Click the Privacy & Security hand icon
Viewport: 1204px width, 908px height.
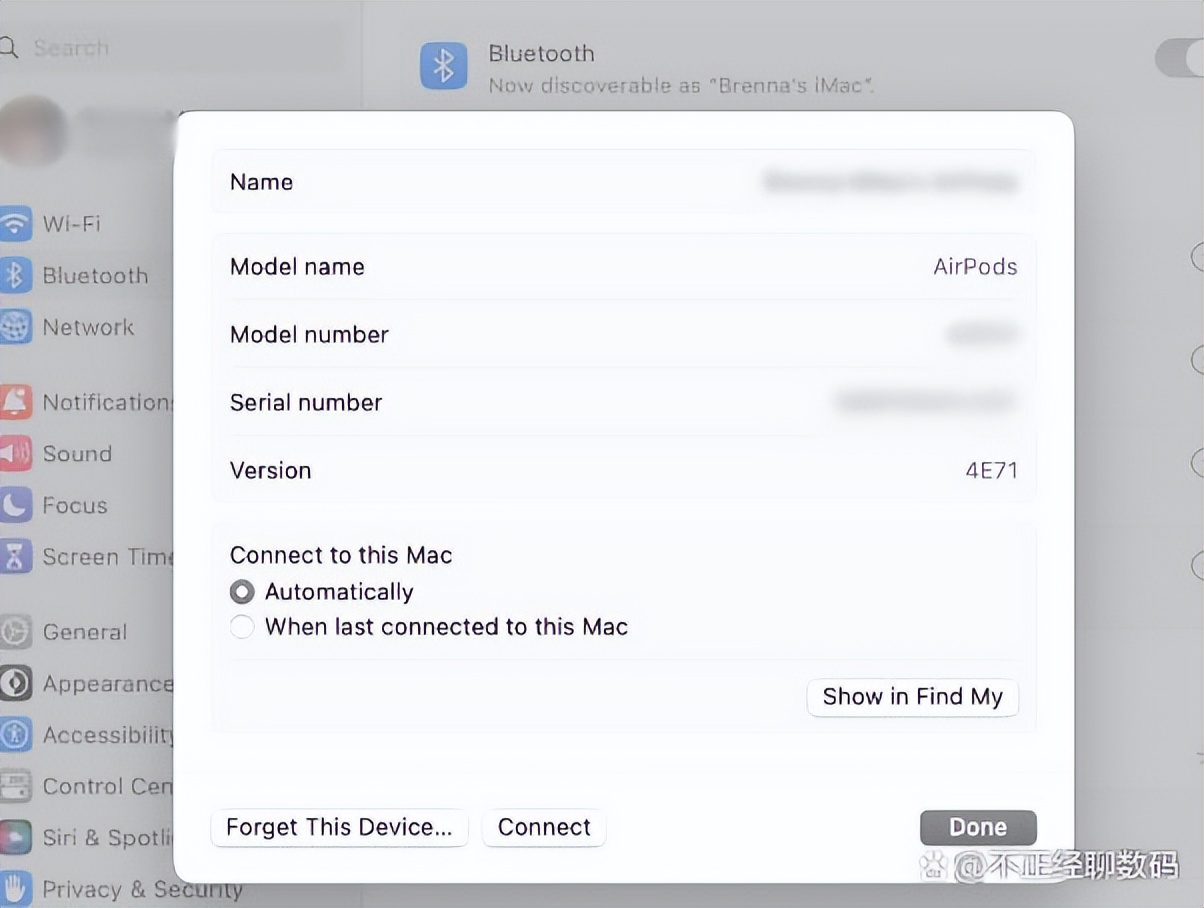(x=14, y=889)
